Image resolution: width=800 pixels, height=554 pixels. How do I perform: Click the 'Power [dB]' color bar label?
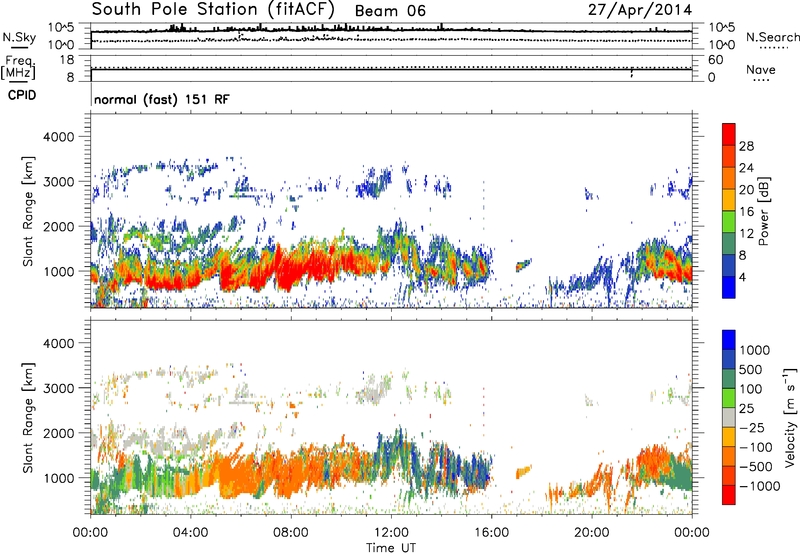(x=763, y=211)
